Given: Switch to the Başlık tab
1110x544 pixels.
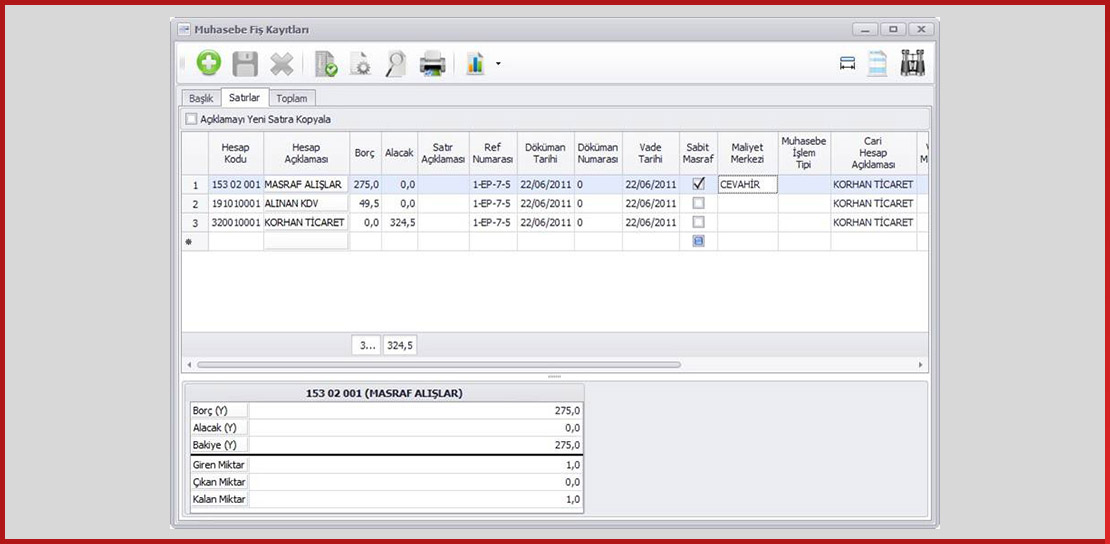Looking at the screenshot, I should [x=201, y=98].
